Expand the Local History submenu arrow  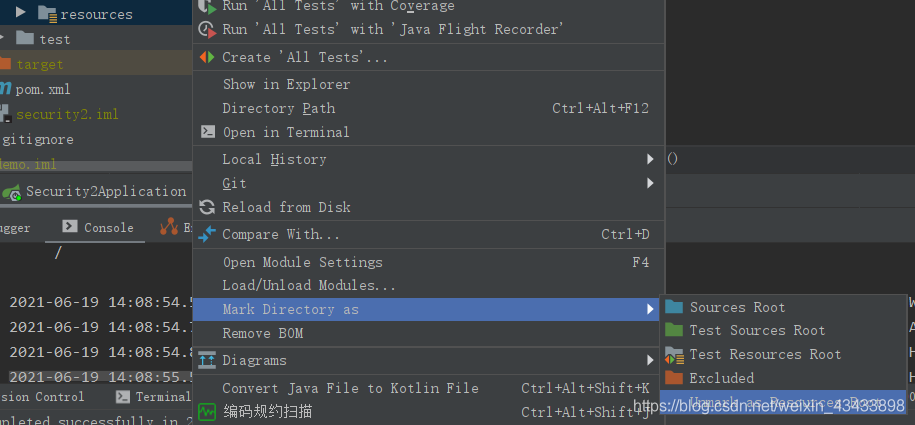click(x=651, y=159)
